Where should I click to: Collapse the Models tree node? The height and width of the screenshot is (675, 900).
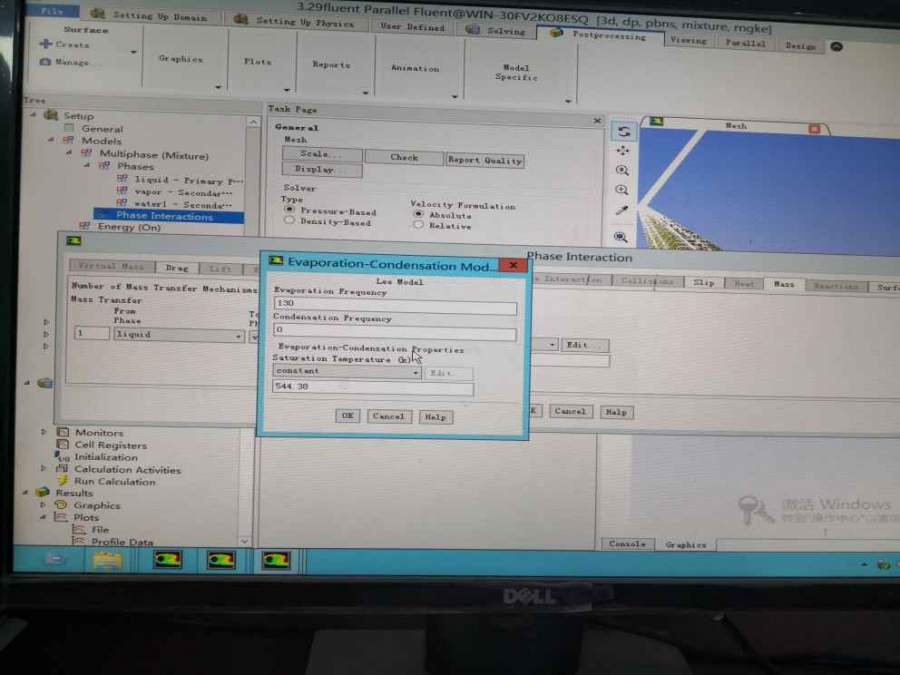click(51, 139)
